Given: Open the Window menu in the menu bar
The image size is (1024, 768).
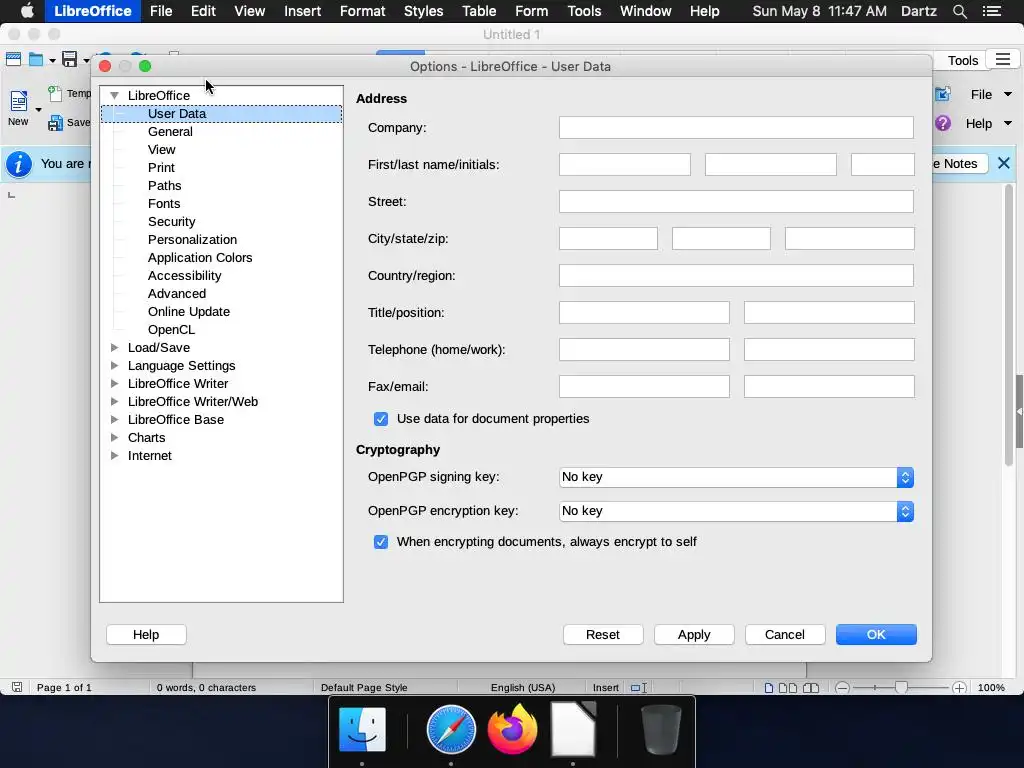Looking at the screenshot, I should (x=645, y=11).
